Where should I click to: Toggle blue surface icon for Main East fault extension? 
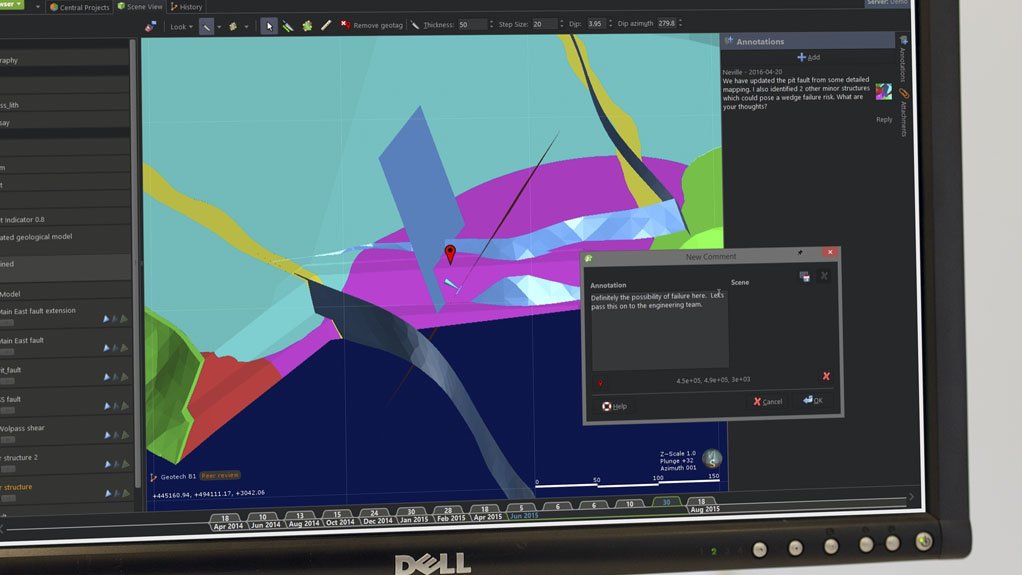106,319
